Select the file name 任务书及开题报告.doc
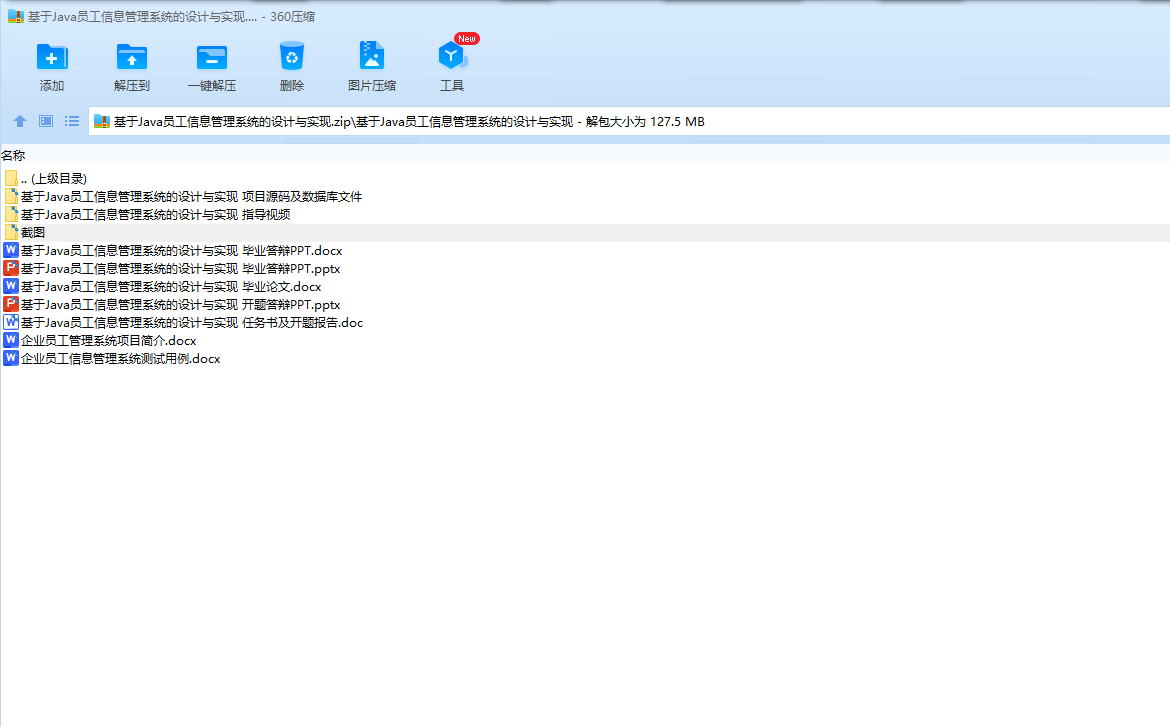This screenshot has width=1170, height=727. click(192, 322)
